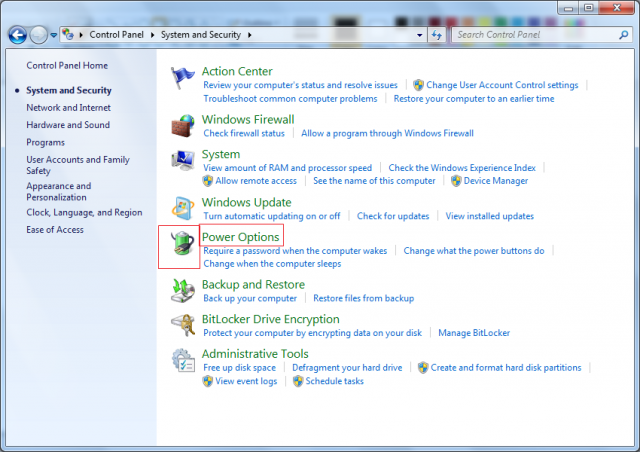Open Programs category in sidebar
This screenshot has width=640, height=452.
coord(45,142)
